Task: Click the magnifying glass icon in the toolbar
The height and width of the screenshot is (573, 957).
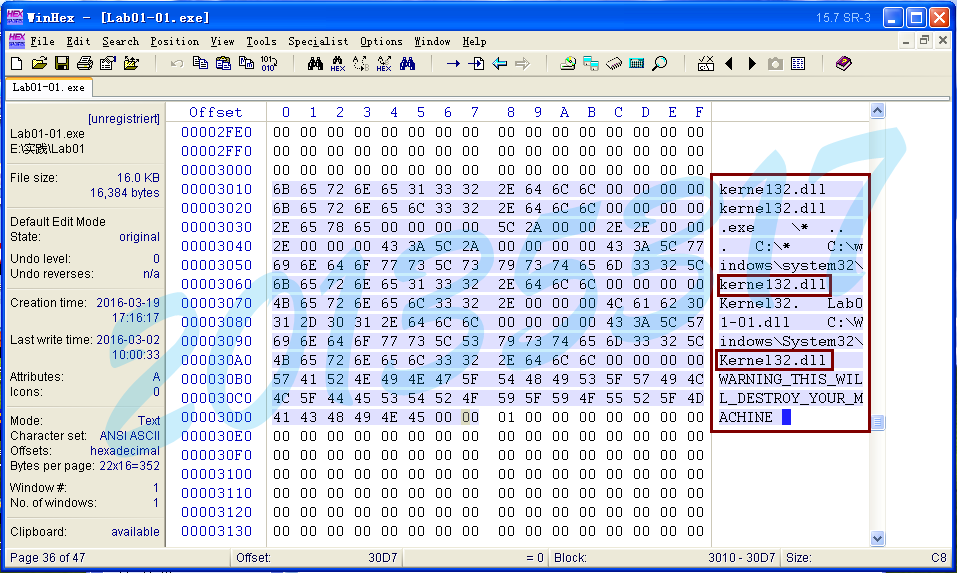Action: point(660,63)
